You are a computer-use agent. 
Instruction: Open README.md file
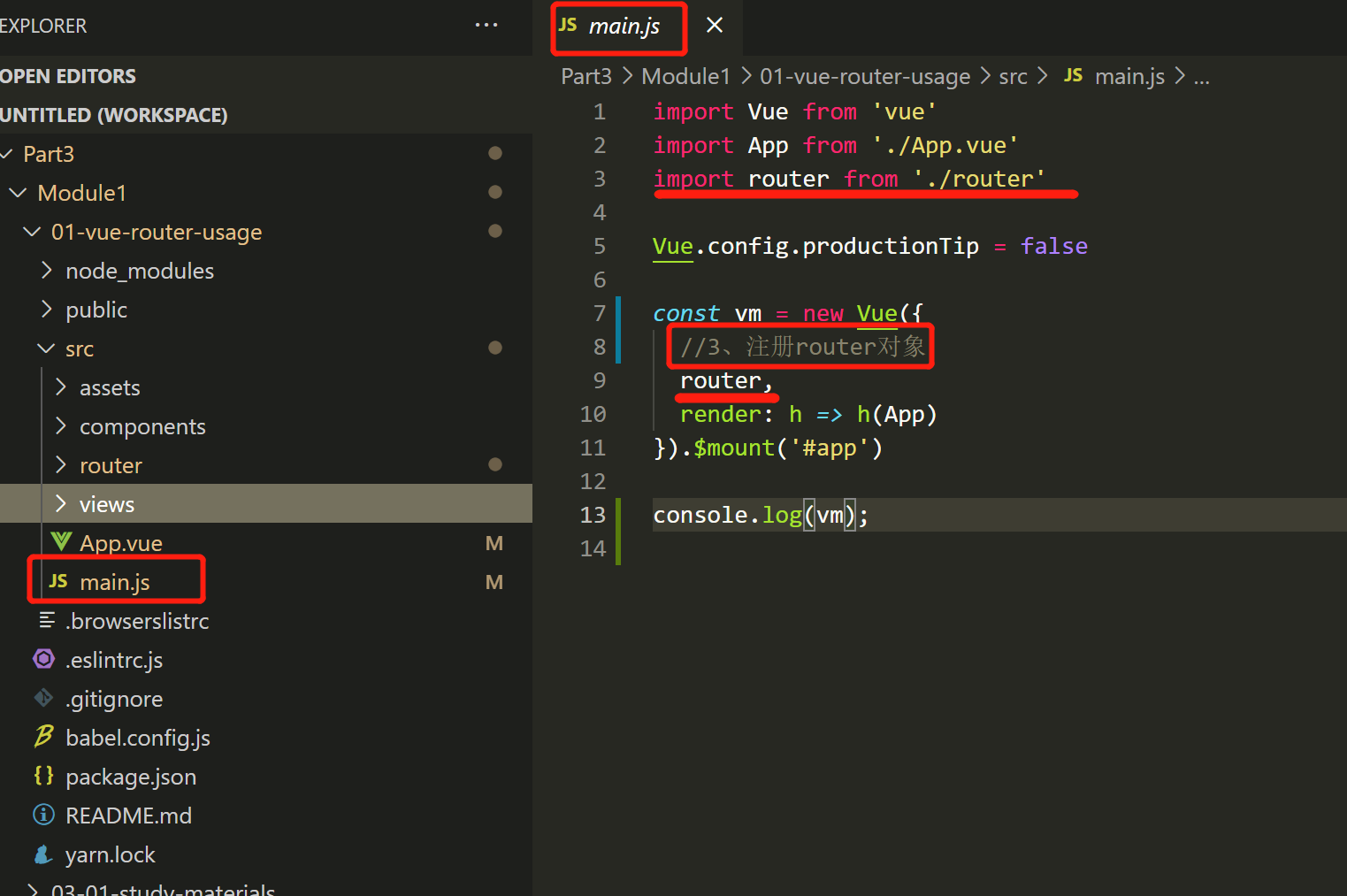coord(128,816)
